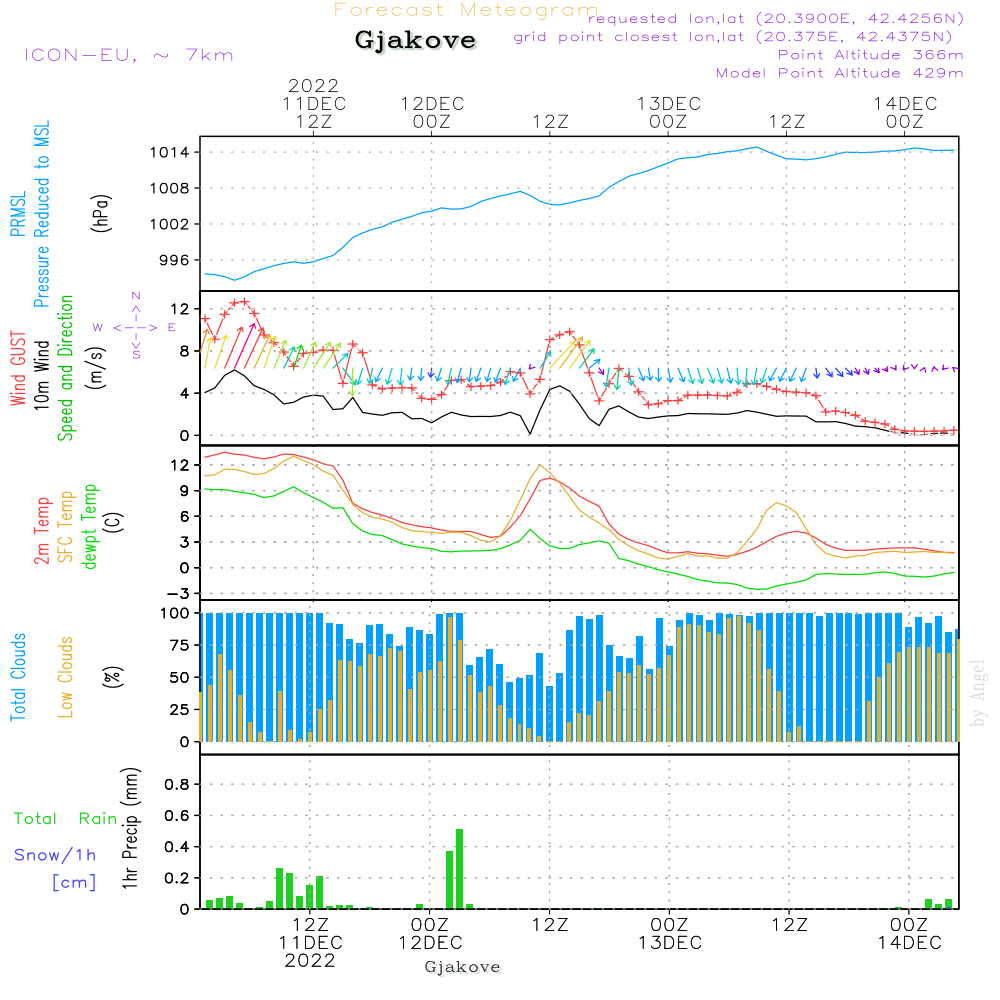Select the Model Point Altitude 429m text
Viewport: 1000px width, 1000px height.
tap(839, 73)
